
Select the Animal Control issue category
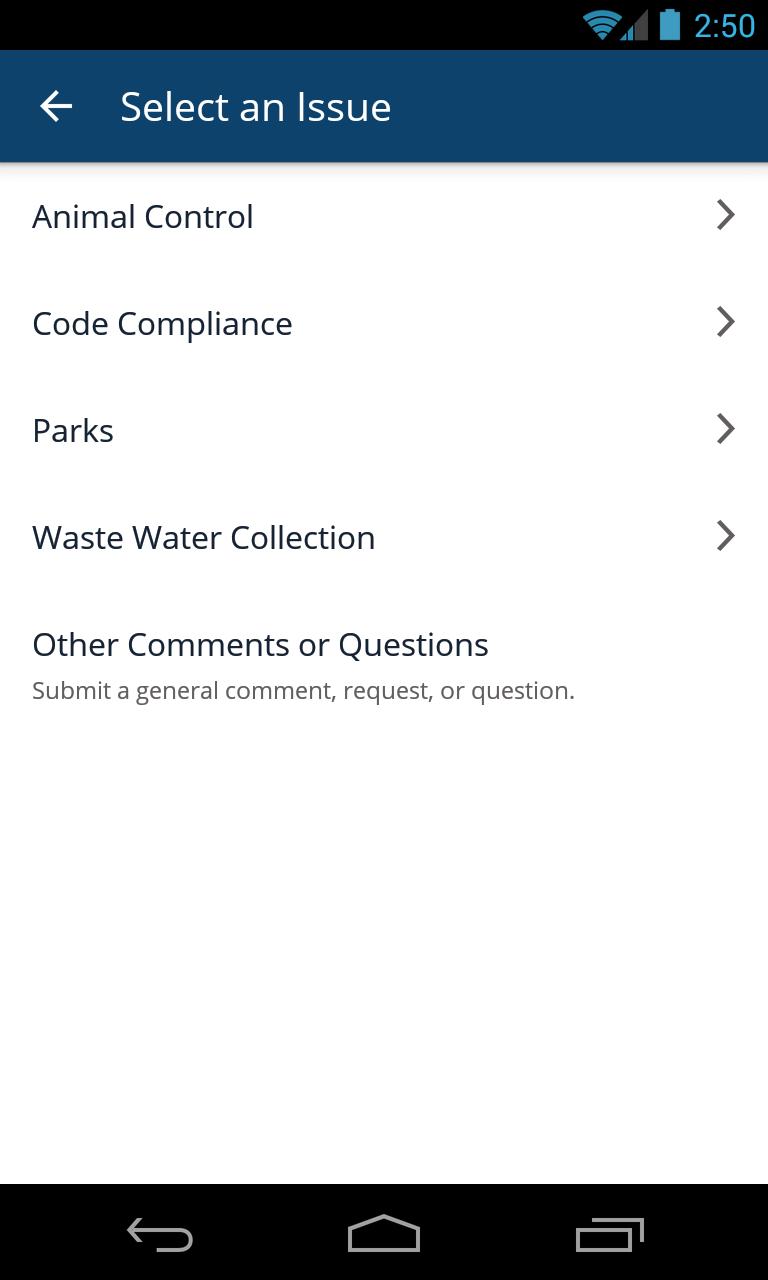(384, 216)
